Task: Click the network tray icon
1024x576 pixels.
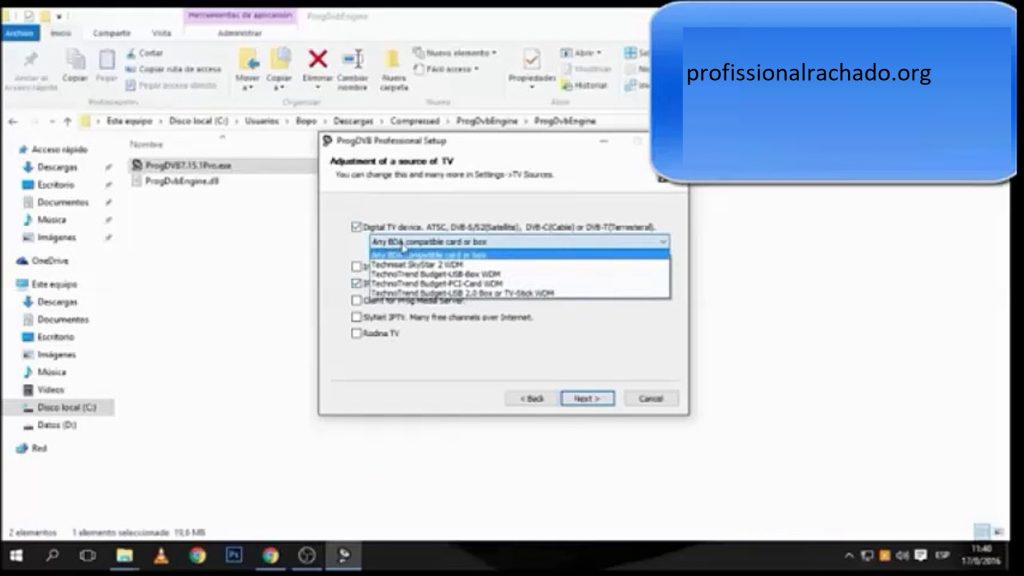Action: click(867, 556)
